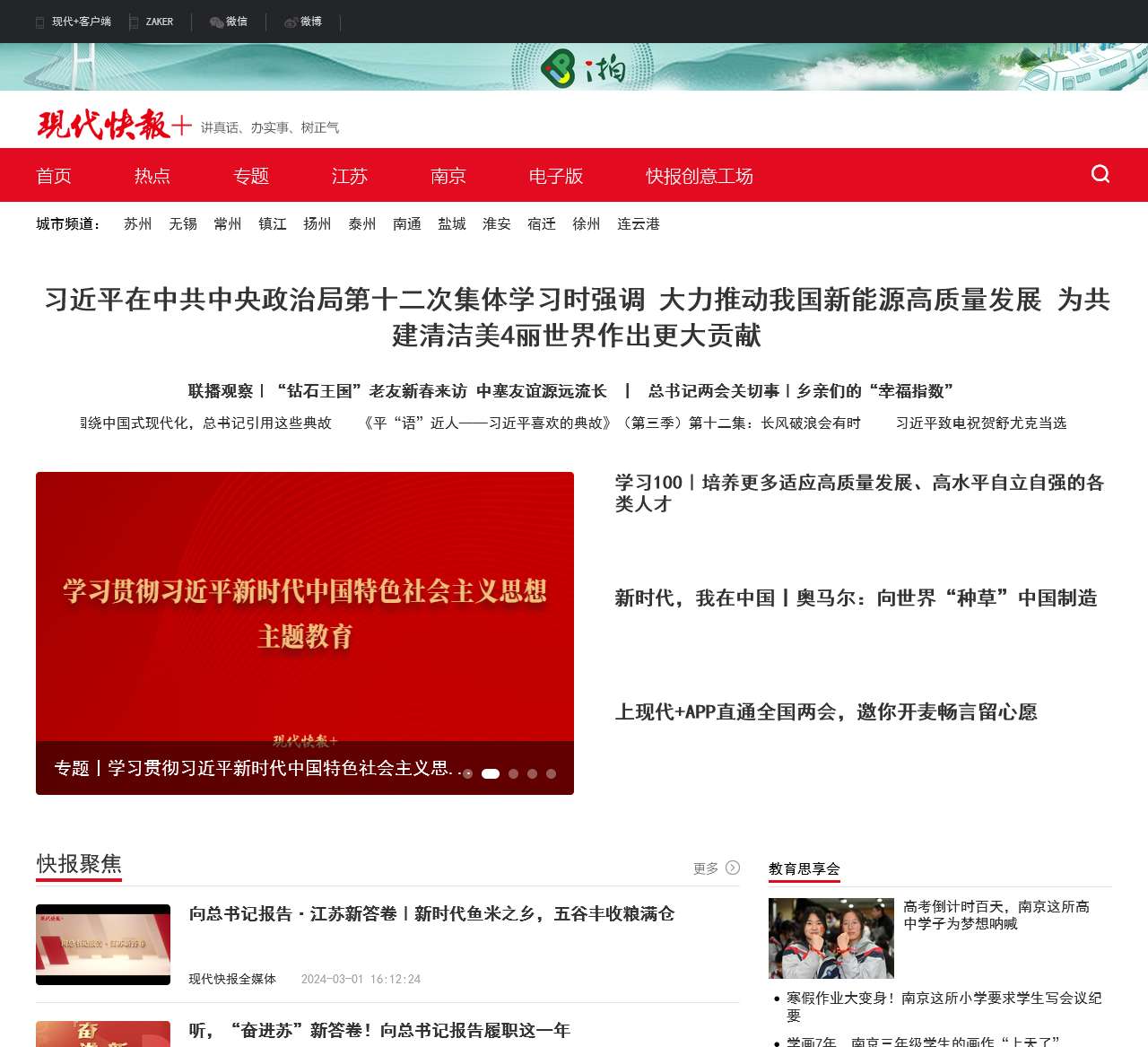This screenshot has width=1148, height=1047.
Task: Choose the 泰州 city channel
Action: pyautogui.click(x=362, y=224)
